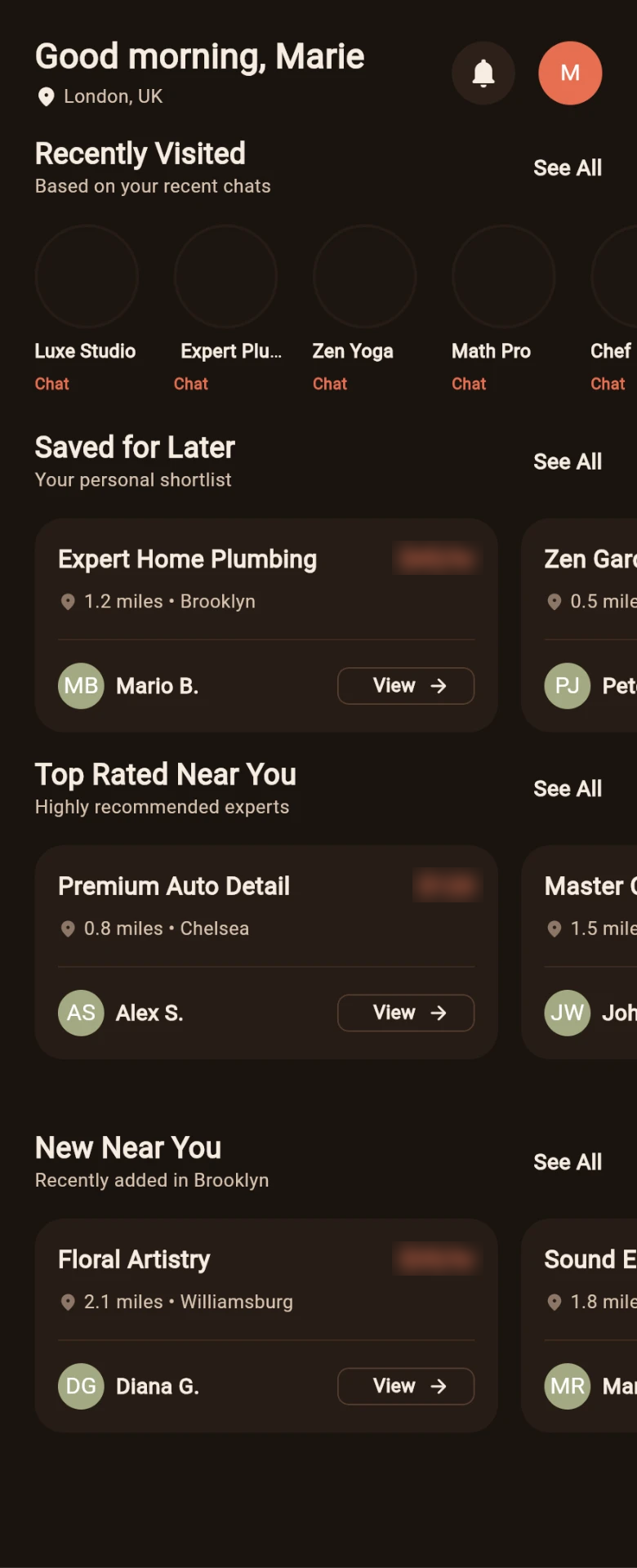The height and width of the screenshot is (1568, 637).
Task: Select the Alex S. AS avatar
Action: tap(81, 1013)
